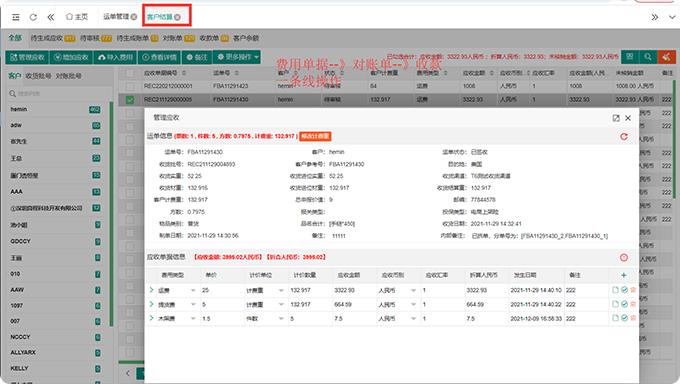Click the green plus icon to add fee row
Screen dimensions: 680x384
624,275
